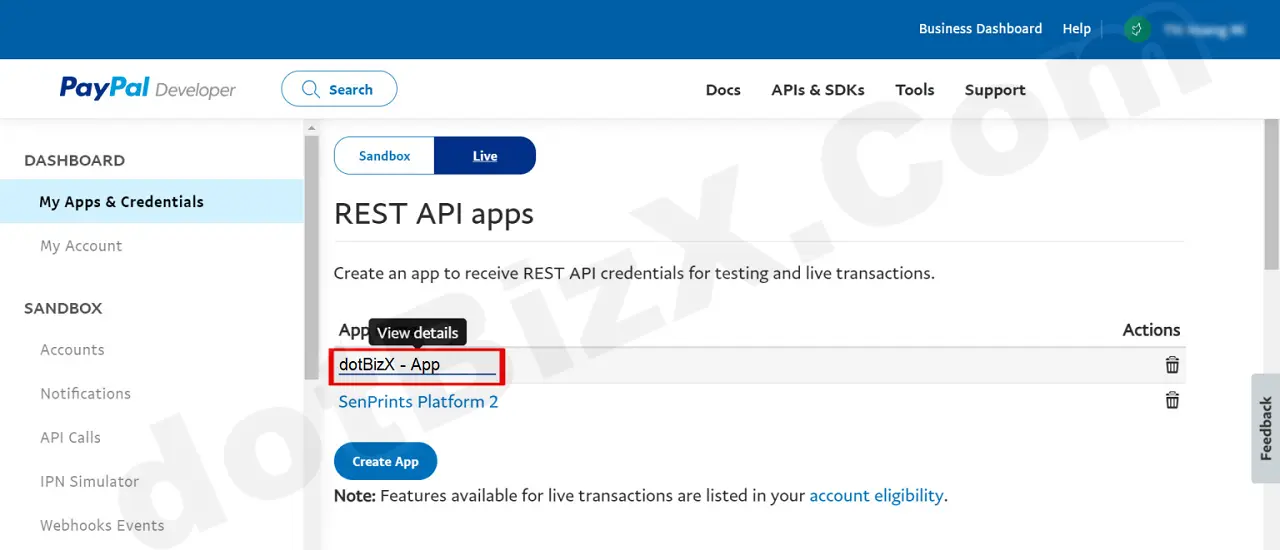
Task: Open Sandbox Notifications
Action: [x=85, y=394]
